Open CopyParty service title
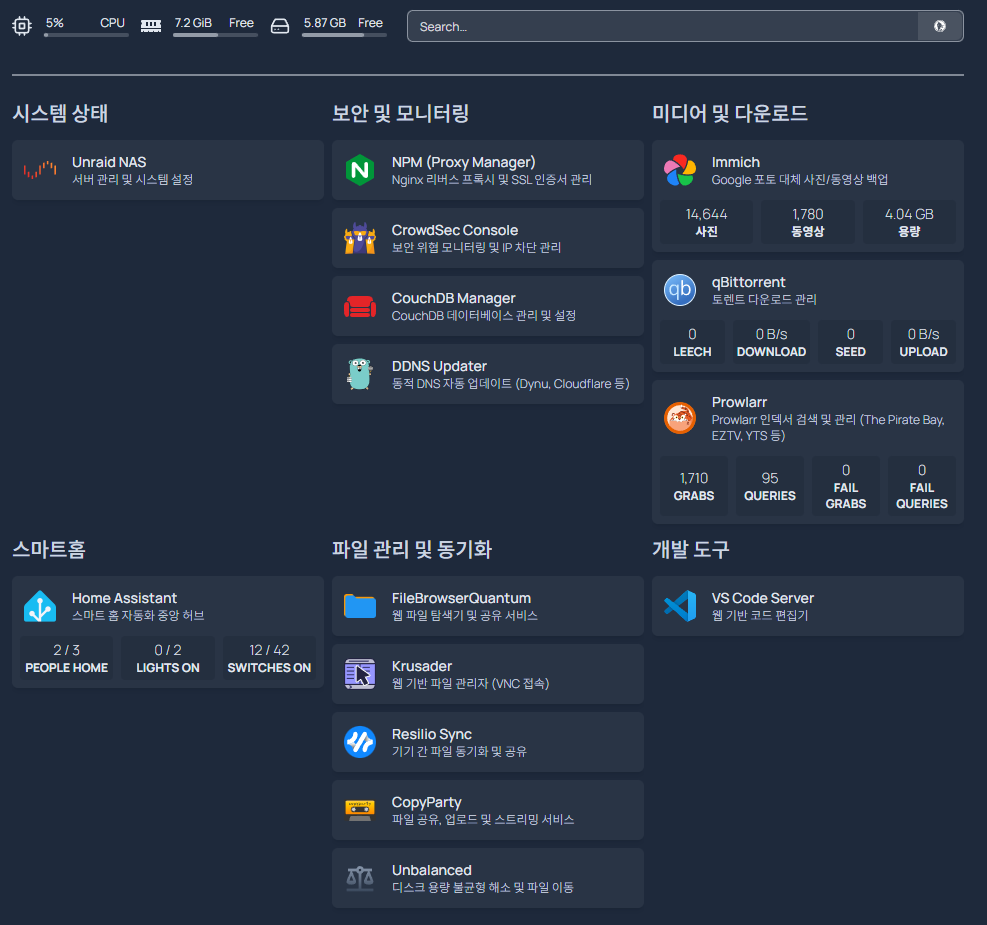Screen dimensions: 987x925 click(426, 802)
